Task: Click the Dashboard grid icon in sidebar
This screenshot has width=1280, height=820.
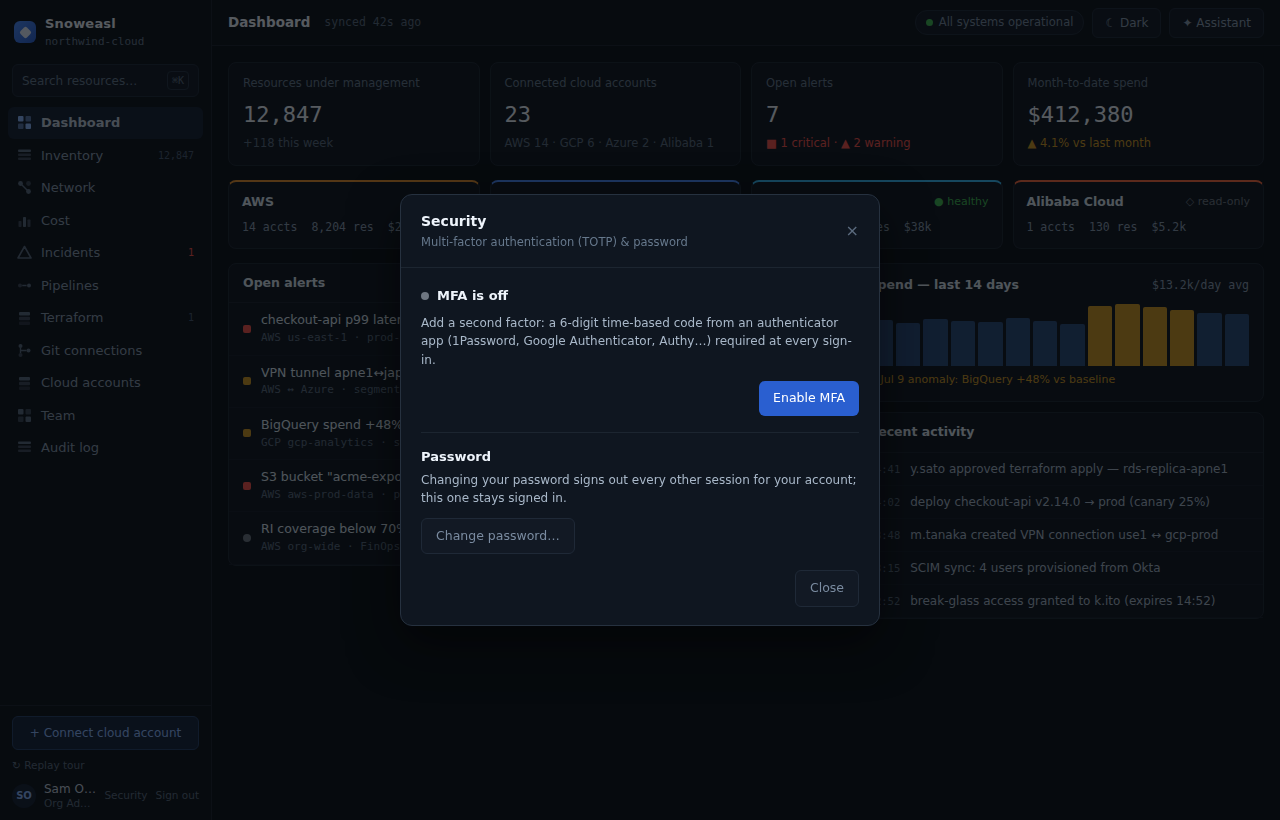Action: click(x=24, y=122)
